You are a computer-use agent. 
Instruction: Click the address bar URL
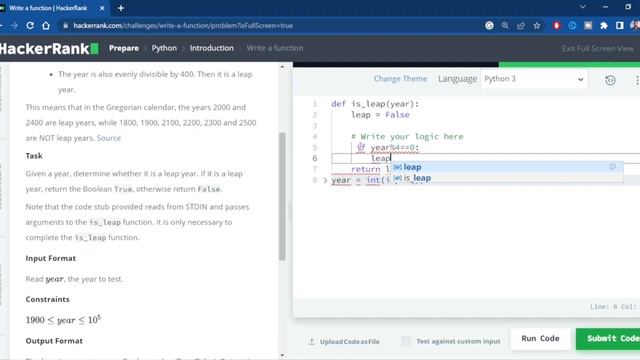[183, 25]
